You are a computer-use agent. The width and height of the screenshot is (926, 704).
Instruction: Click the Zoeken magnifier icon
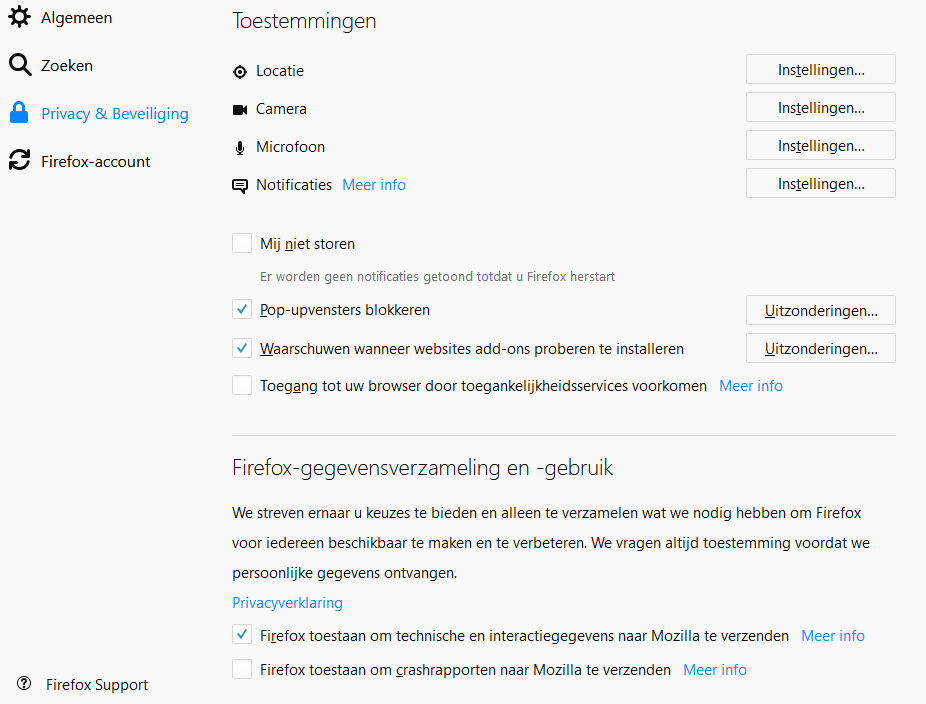(x=20, y=66)
